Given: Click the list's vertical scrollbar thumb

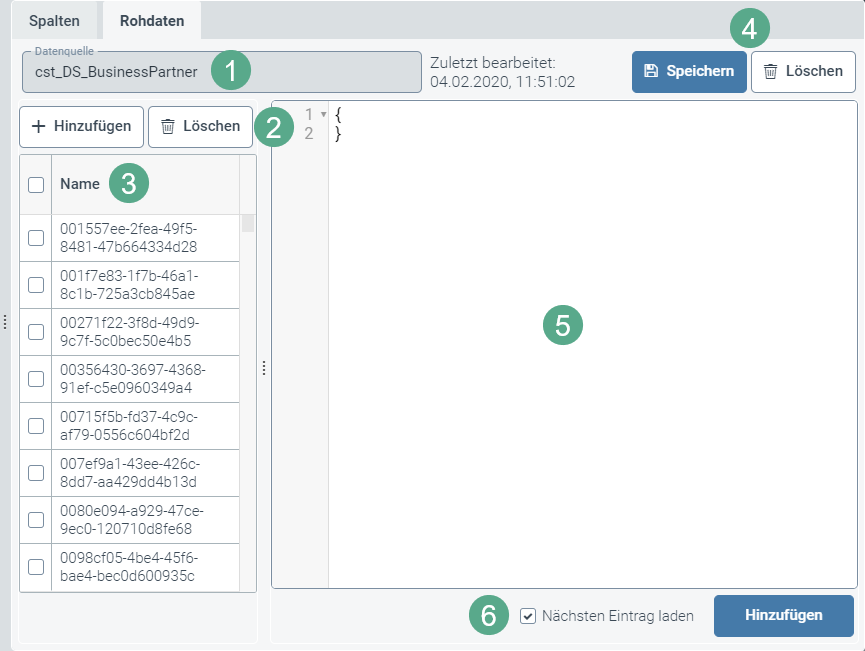Looking at the screenshot, I should 248,223.
